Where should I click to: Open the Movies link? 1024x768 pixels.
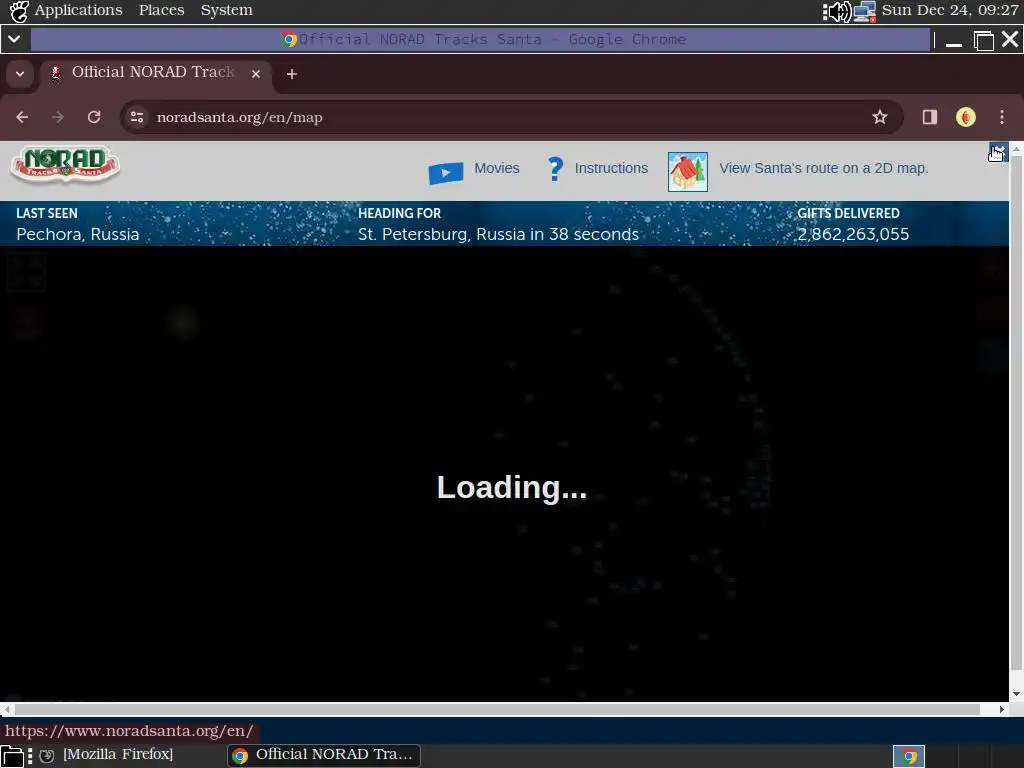(x=496, y=168)
